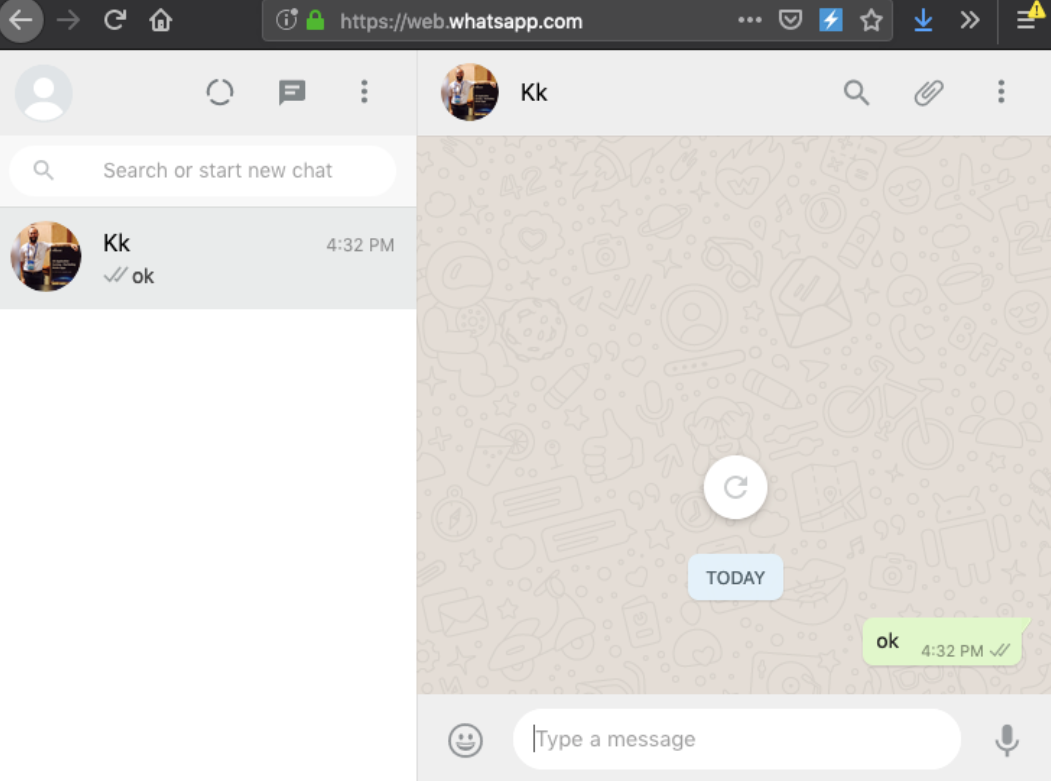Go to browser home page
Image resolution: width=1051 pixels, height=781 pixels.
161,20
